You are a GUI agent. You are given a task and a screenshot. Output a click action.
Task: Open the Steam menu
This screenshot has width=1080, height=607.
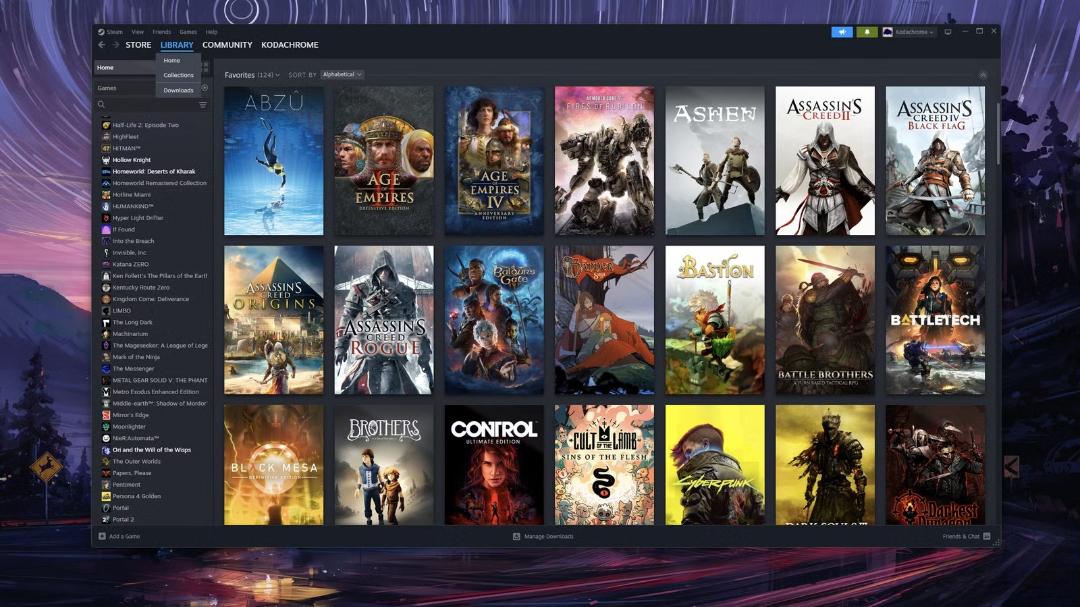108,31
